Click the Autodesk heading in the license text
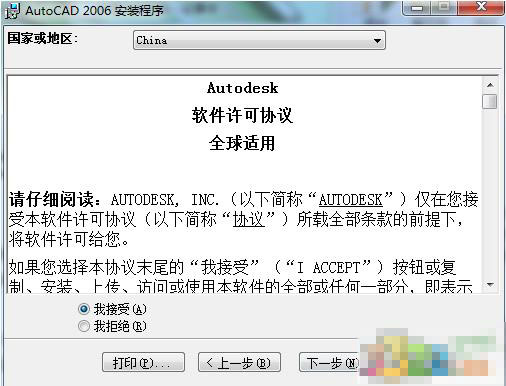Viewport: 506px width, 386px height. coord(242,88)
